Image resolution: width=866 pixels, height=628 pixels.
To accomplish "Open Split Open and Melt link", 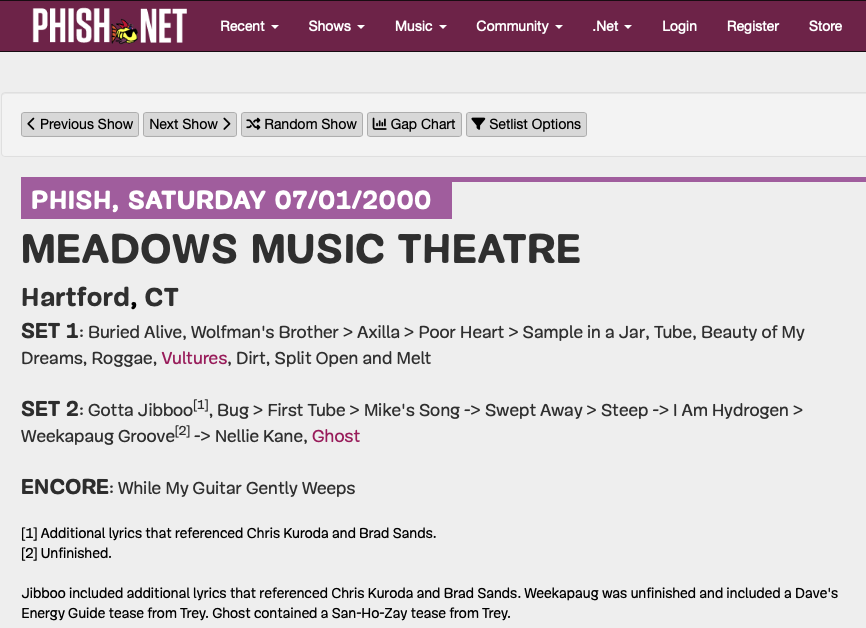I will pos(352,358).
